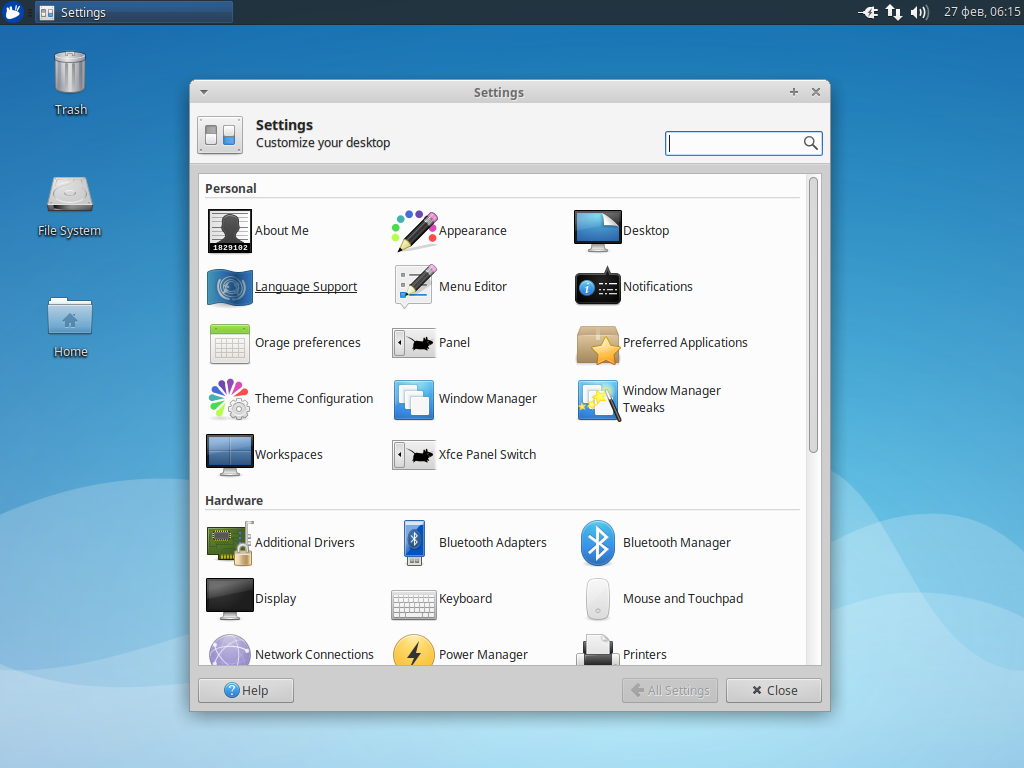Viewport: 1024px width, 768px height.
Task: Open the Appearance settings icon
Action: coord(414,231)
